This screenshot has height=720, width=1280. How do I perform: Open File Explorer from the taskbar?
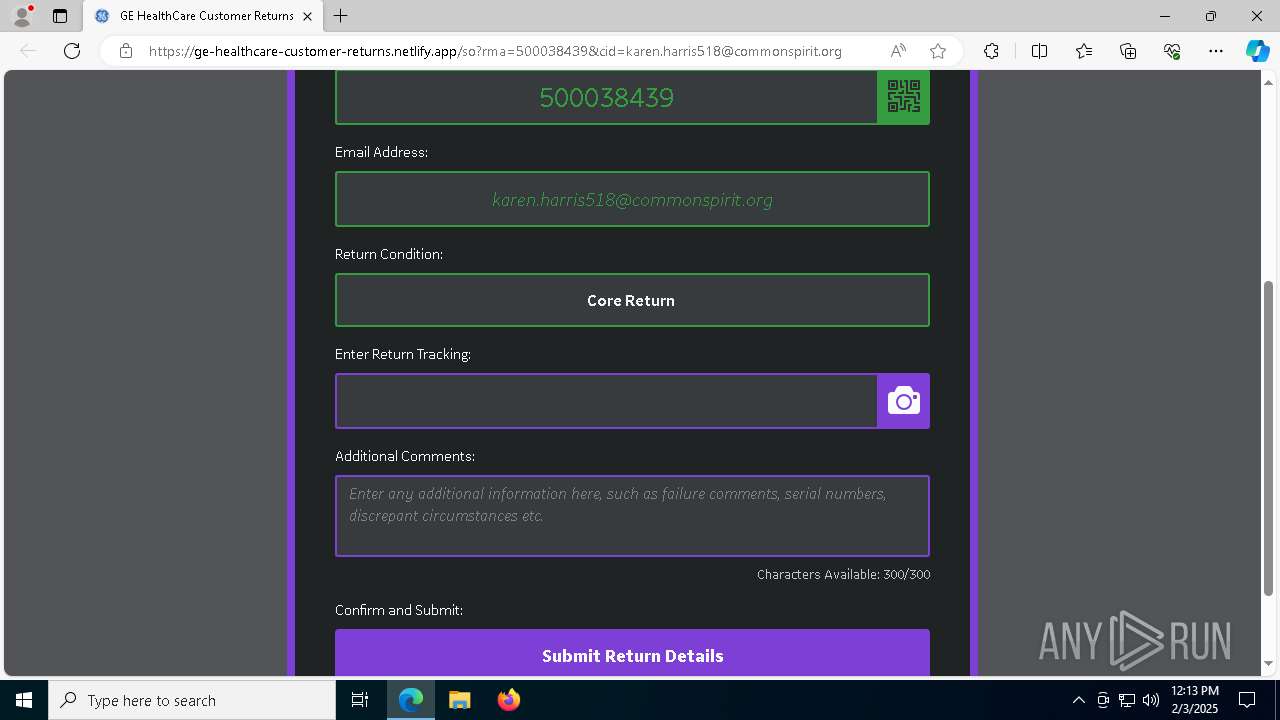pos(459,700)
